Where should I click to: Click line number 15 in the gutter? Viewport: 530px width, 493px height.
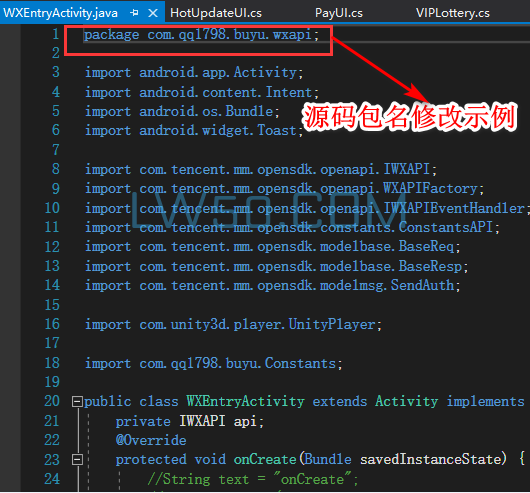(52, 305)
